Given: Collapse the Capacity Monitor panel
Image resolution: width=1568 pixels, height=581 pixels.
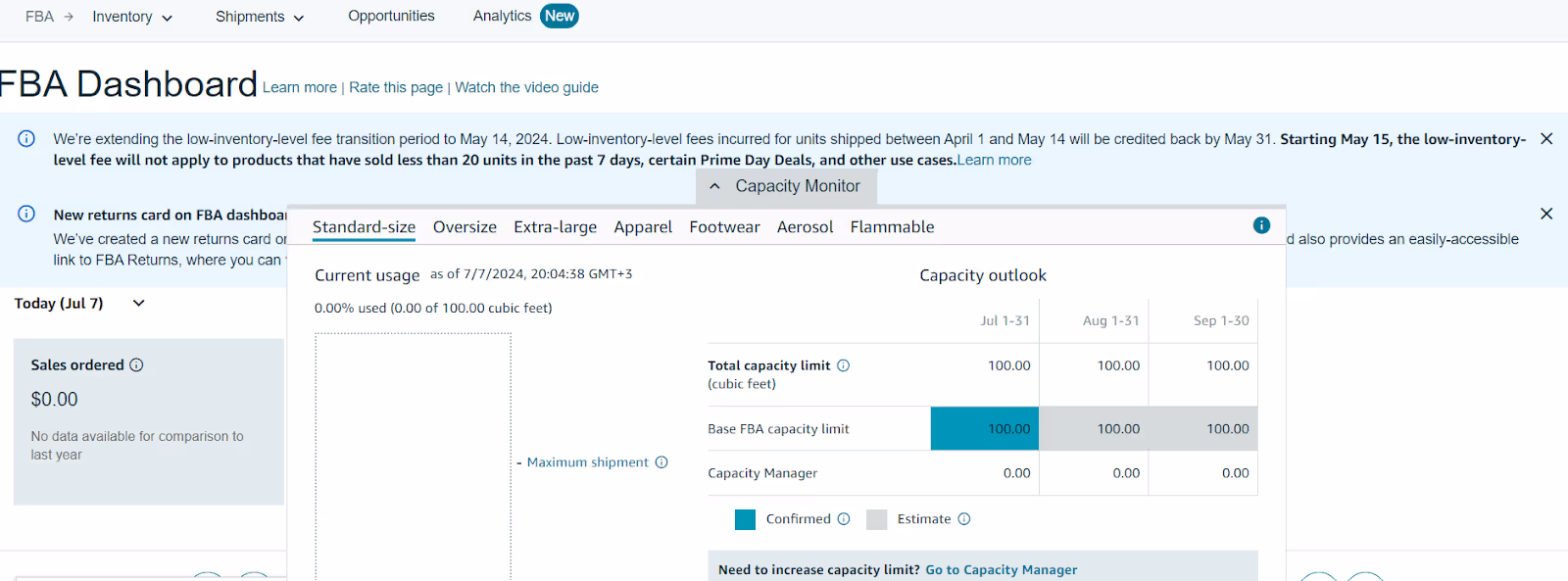Looking at the screenshot, I should coord(714,186).
